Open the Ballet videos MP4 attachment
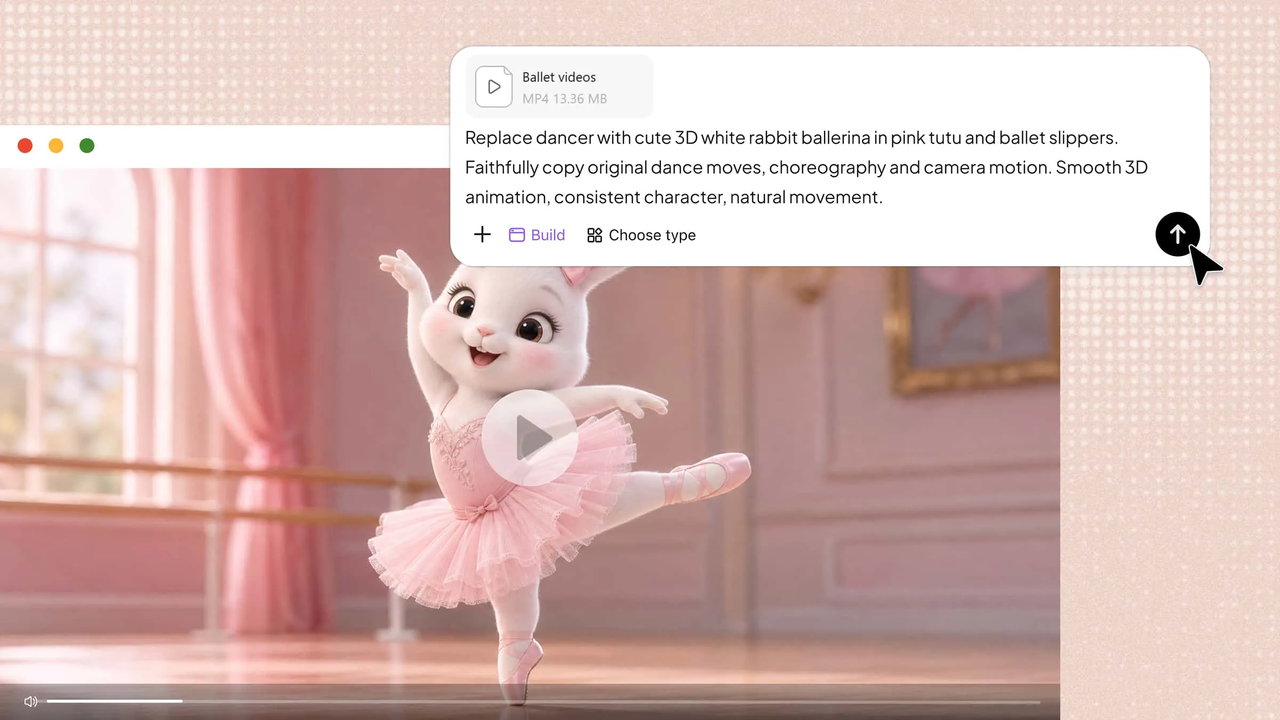Viewport: 1280px width, 720px height. [559, 87]
